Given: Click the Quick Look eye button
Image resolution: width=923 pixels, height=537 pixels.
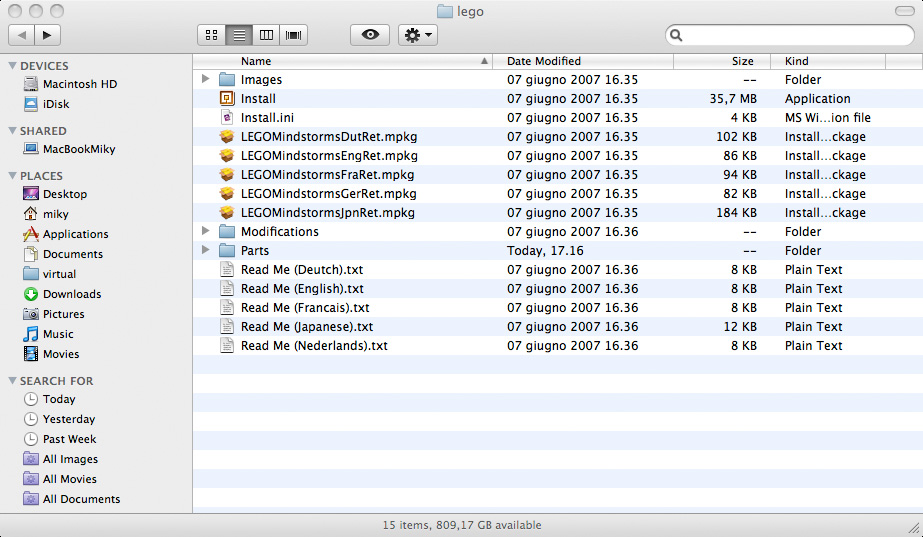Looking at the screenshot, I should [370, 35].
